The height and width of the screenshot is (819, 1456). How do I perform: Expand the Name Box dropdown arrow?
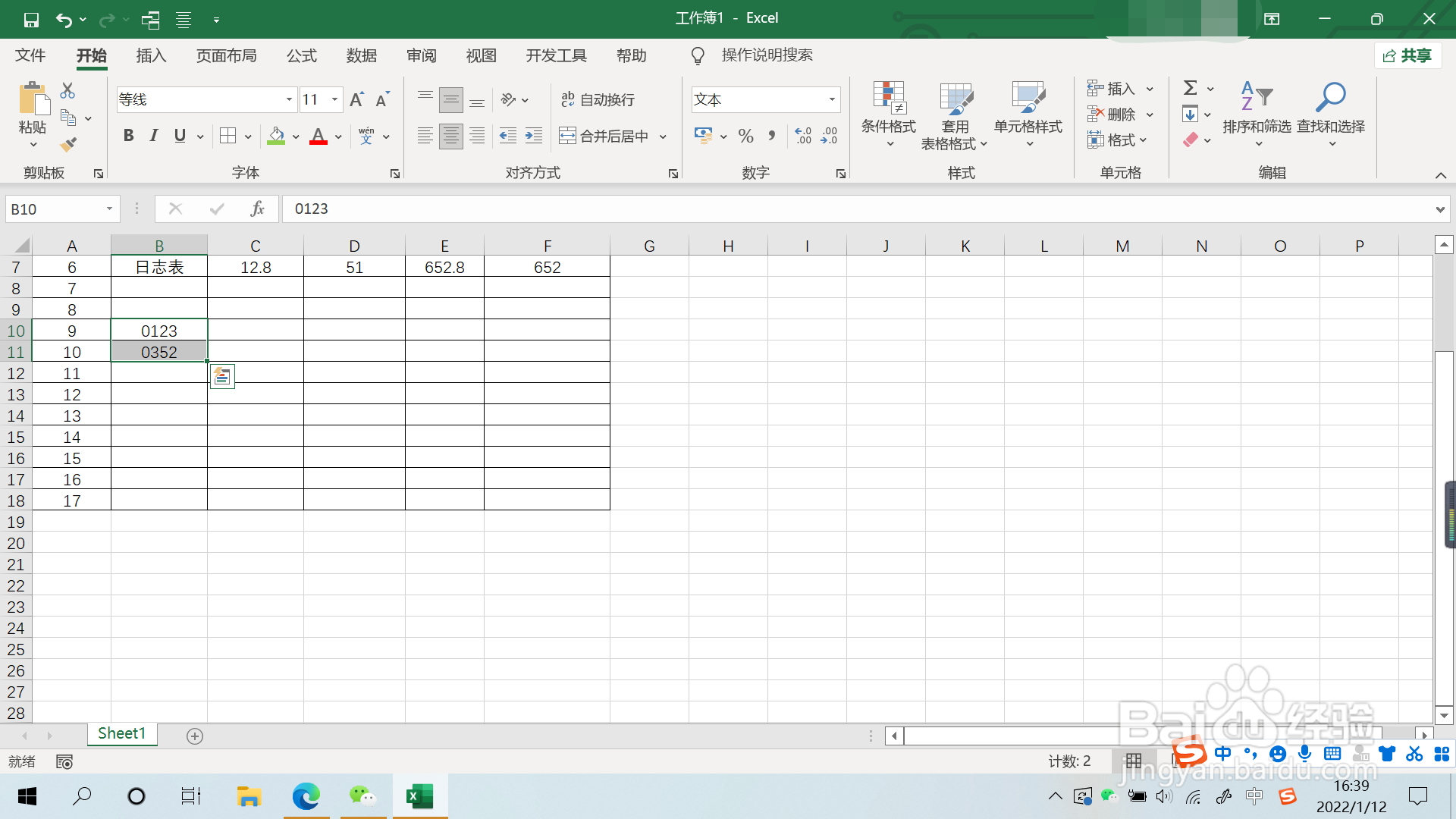[x=109, y=209]
